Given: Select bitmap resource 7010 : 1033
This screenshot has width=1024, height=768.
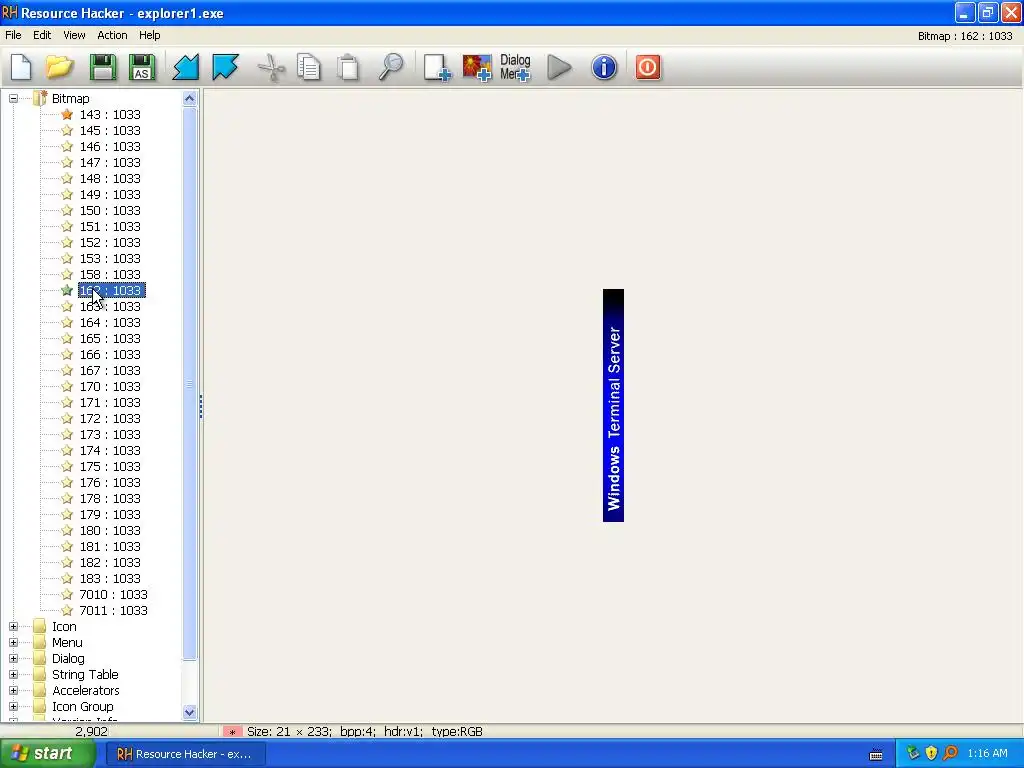Looking at the screenshot, I should coord(114,594).
